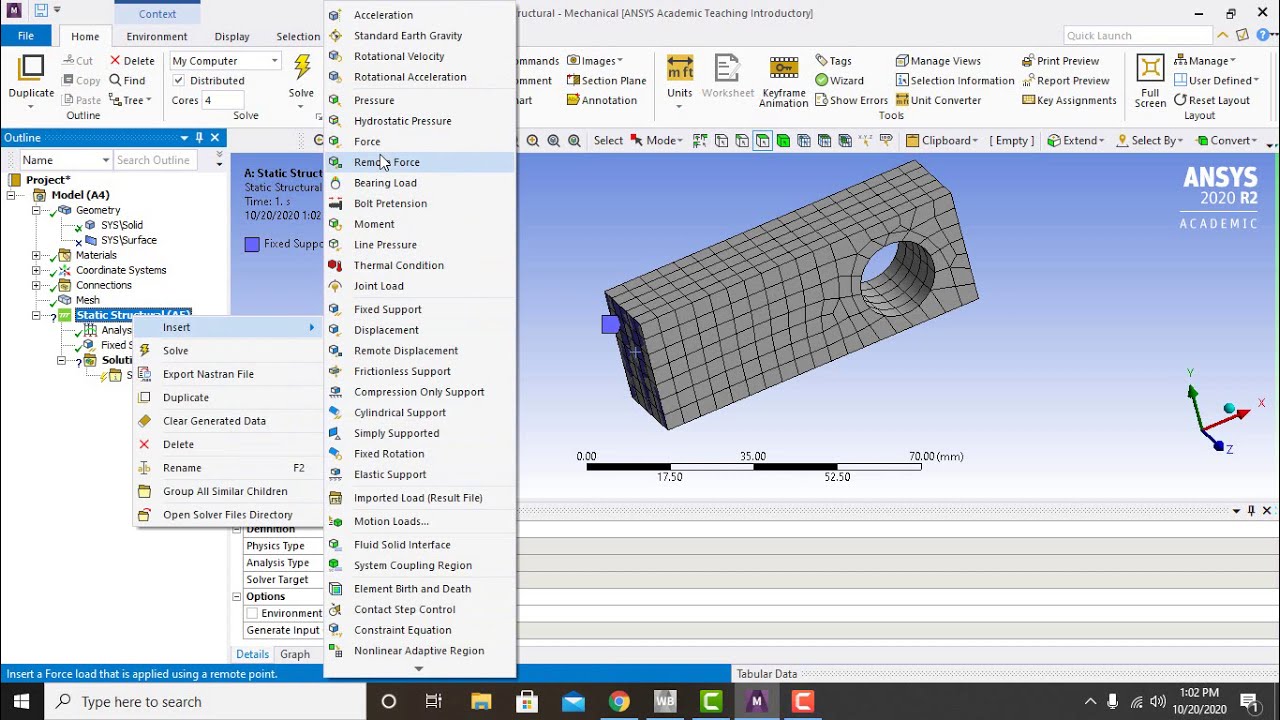The width and height of the screenshot is (1280, 720).
Task: Click the Section Plane tool
Action: point(606,81)
